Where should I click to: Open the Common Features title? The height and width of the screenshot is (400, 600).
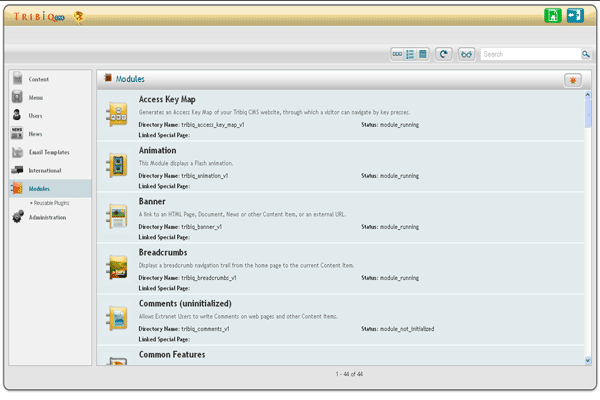172,354
